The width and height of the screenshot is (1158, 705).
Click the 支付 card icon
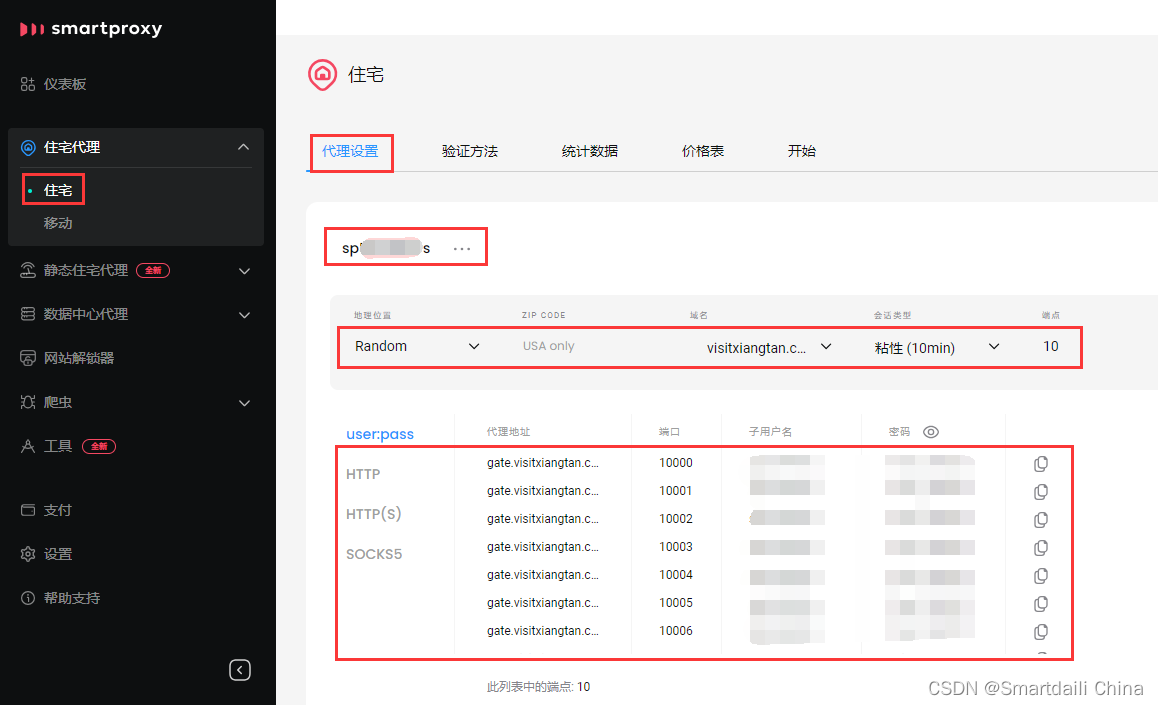[28, 510]
